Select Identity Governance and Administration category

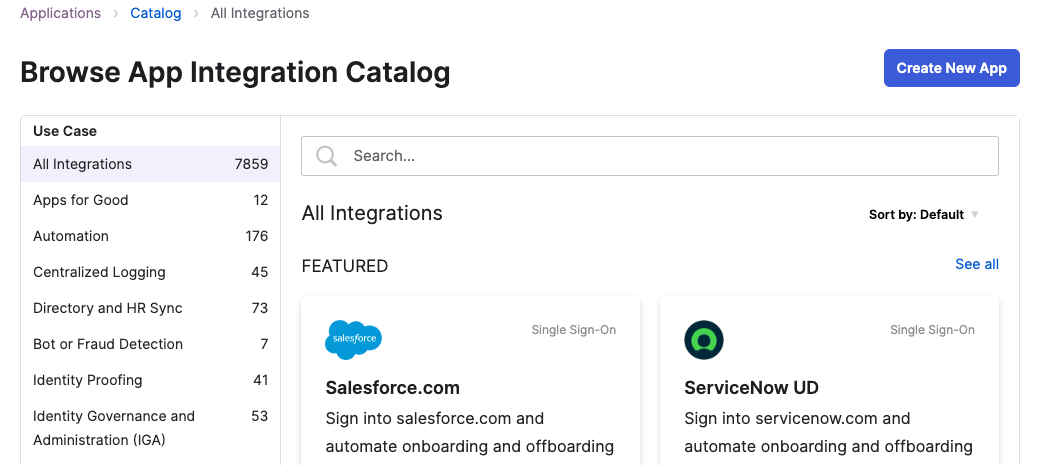click(150, 428)
